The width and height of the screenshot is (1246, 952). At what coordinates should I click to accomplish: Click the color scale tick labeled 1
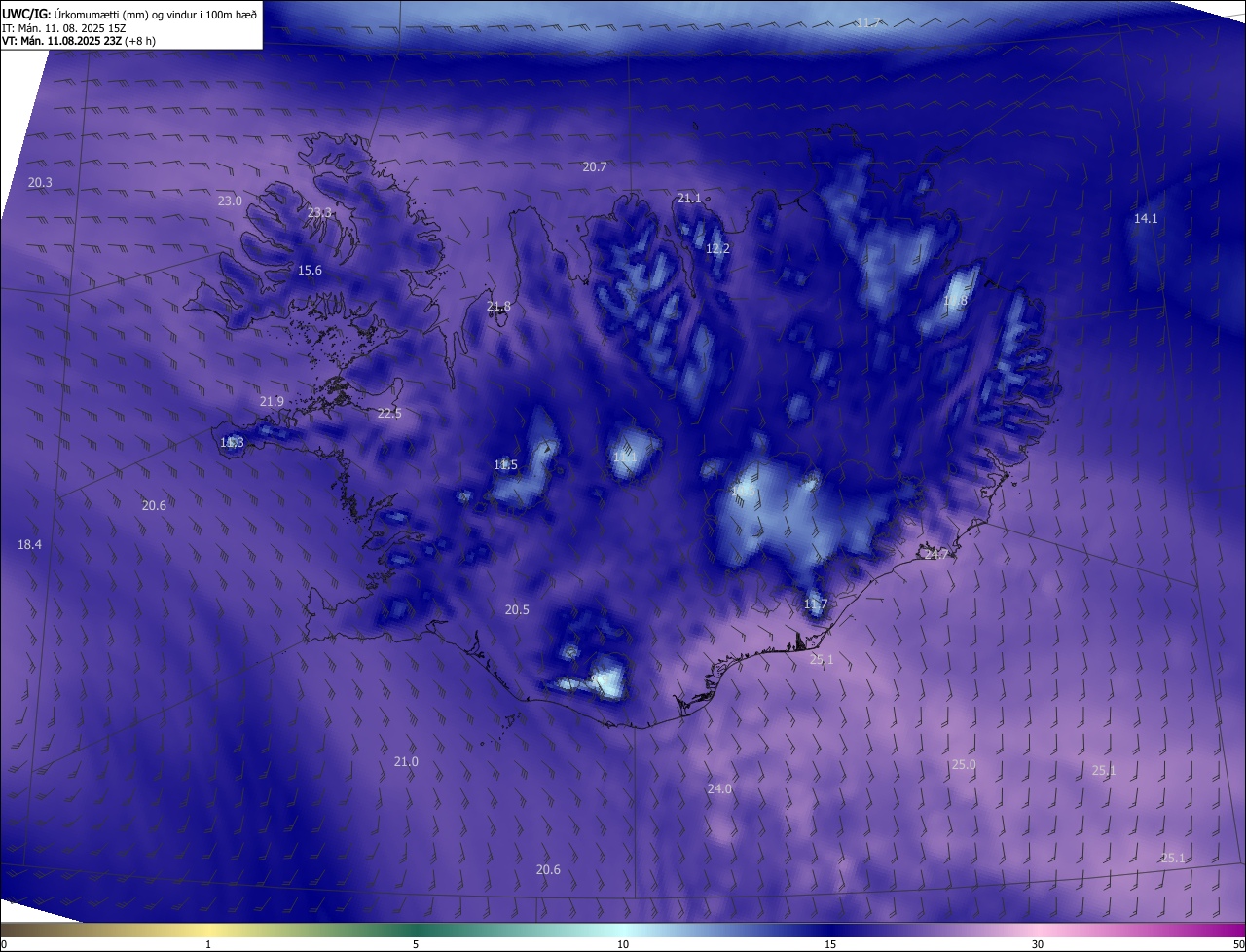coord(208,944)
